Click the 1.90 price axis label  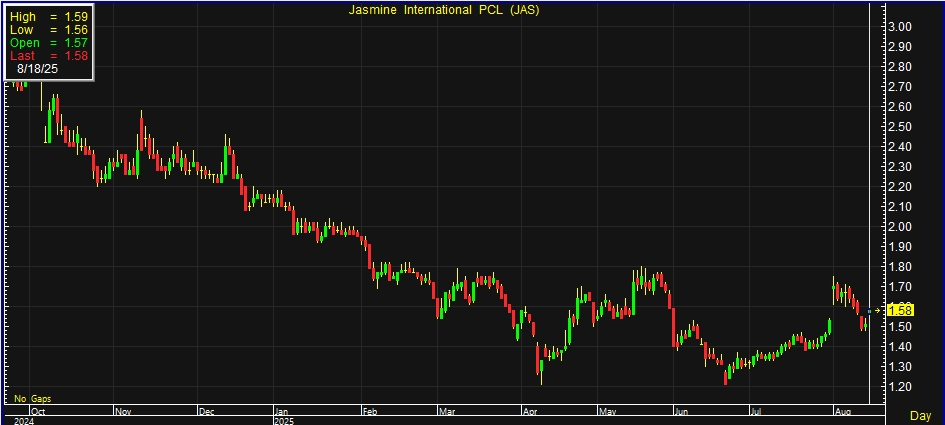[899, 247]
